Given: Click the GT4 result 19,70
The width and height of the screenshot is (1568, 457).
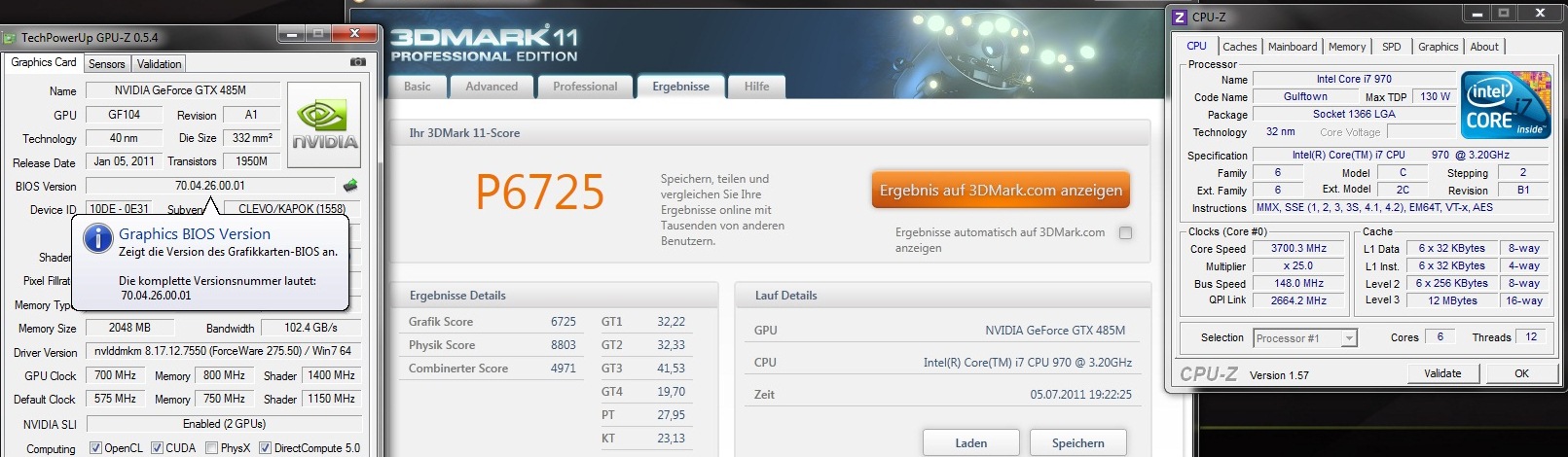Looking at the screenshot, I should pyautogui.click(x=671, y=392).
